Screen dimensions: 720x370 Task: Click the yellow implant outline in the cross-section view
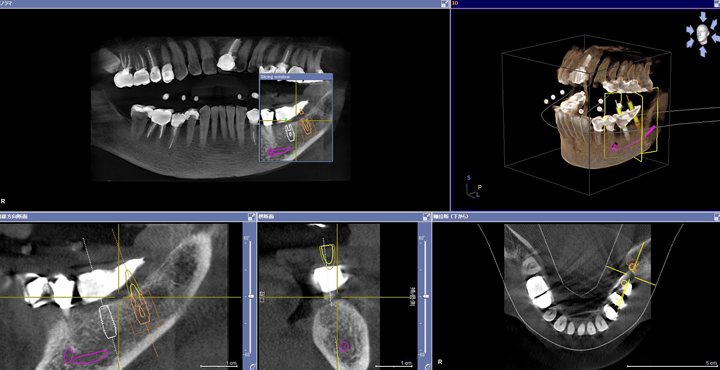(x=327, y=256)
